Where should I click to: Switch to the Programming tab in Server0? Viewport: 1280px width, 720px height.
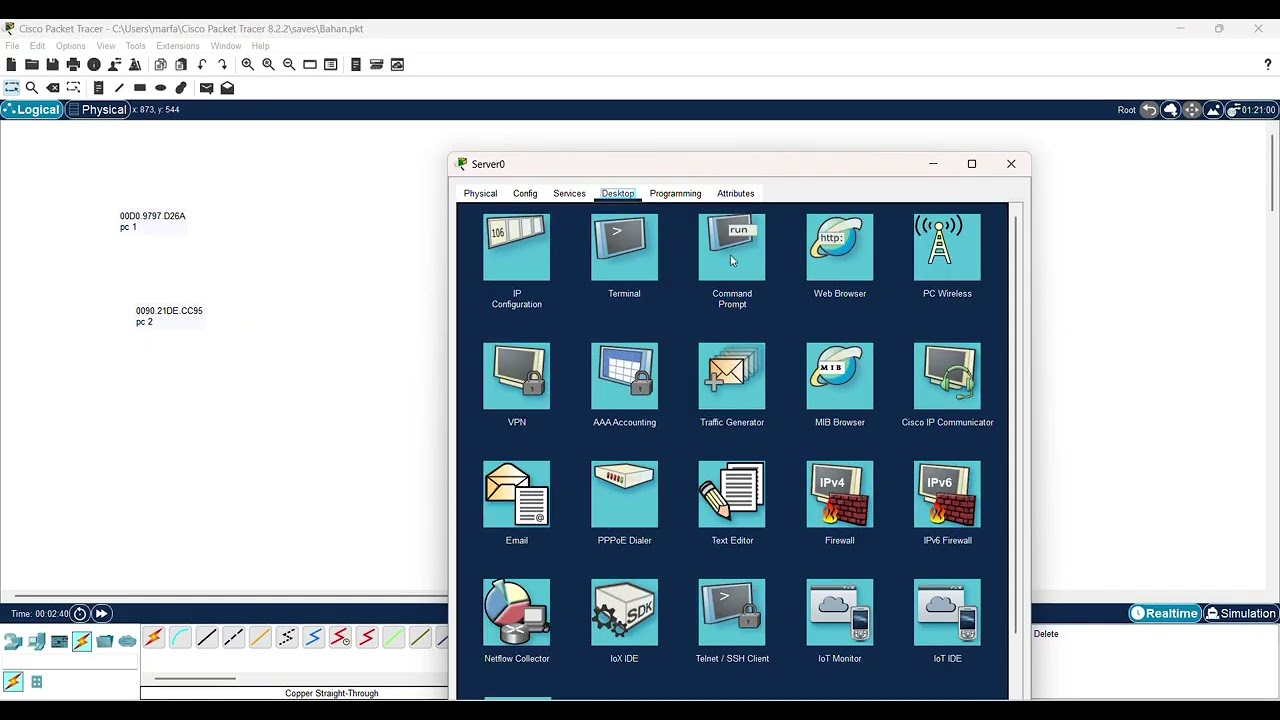[x=675, y=193]
